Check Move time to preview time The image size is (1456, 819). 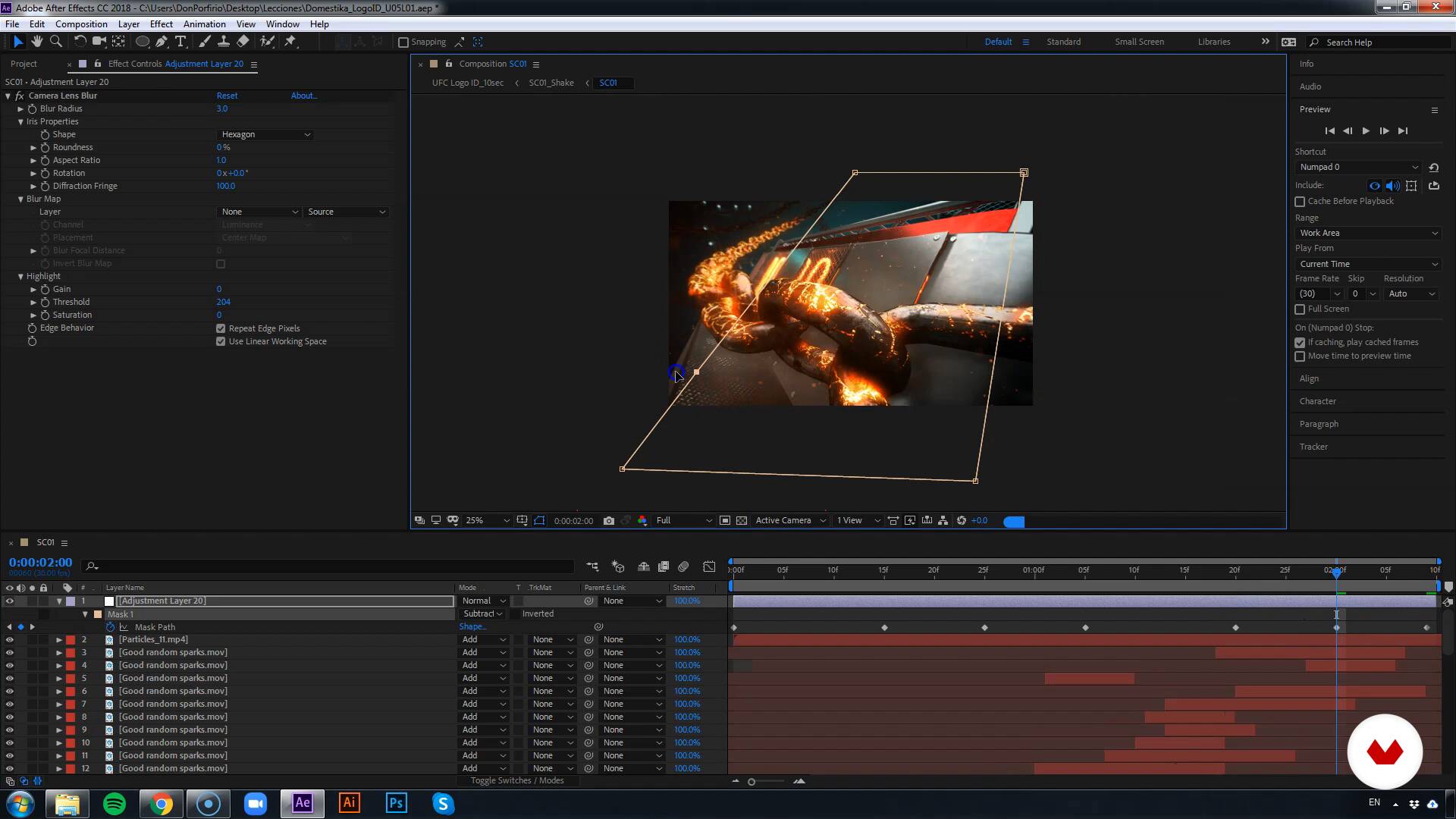1300,356
